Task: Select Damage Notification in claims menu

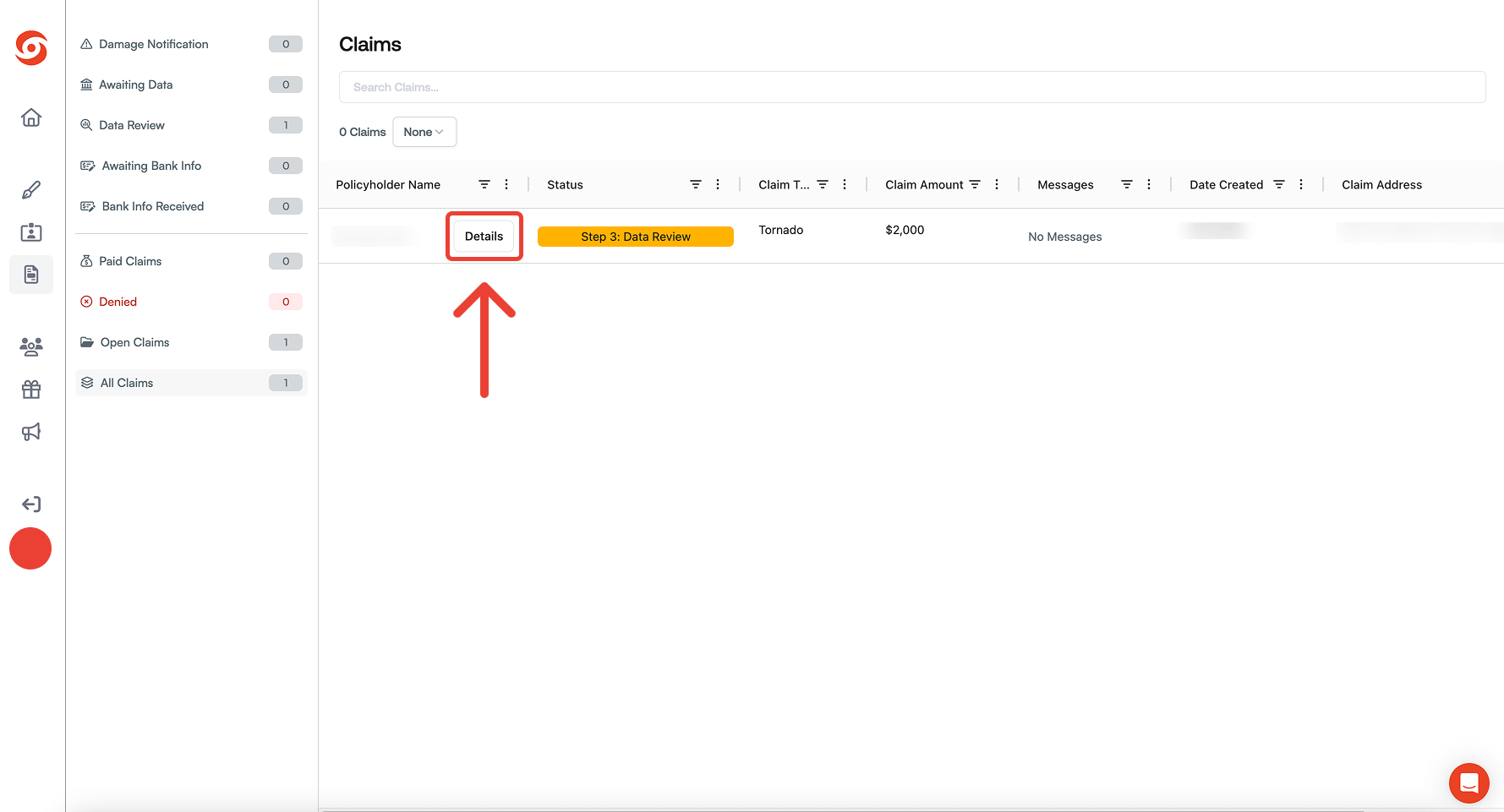Action: 191,44
